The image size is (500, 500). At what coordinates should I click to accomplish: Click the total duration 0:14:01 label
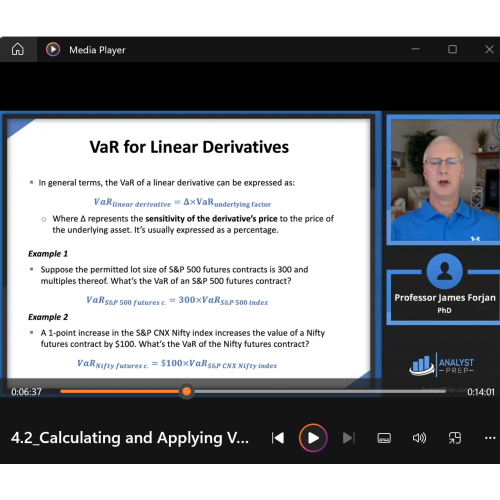(x=481, y=392)
